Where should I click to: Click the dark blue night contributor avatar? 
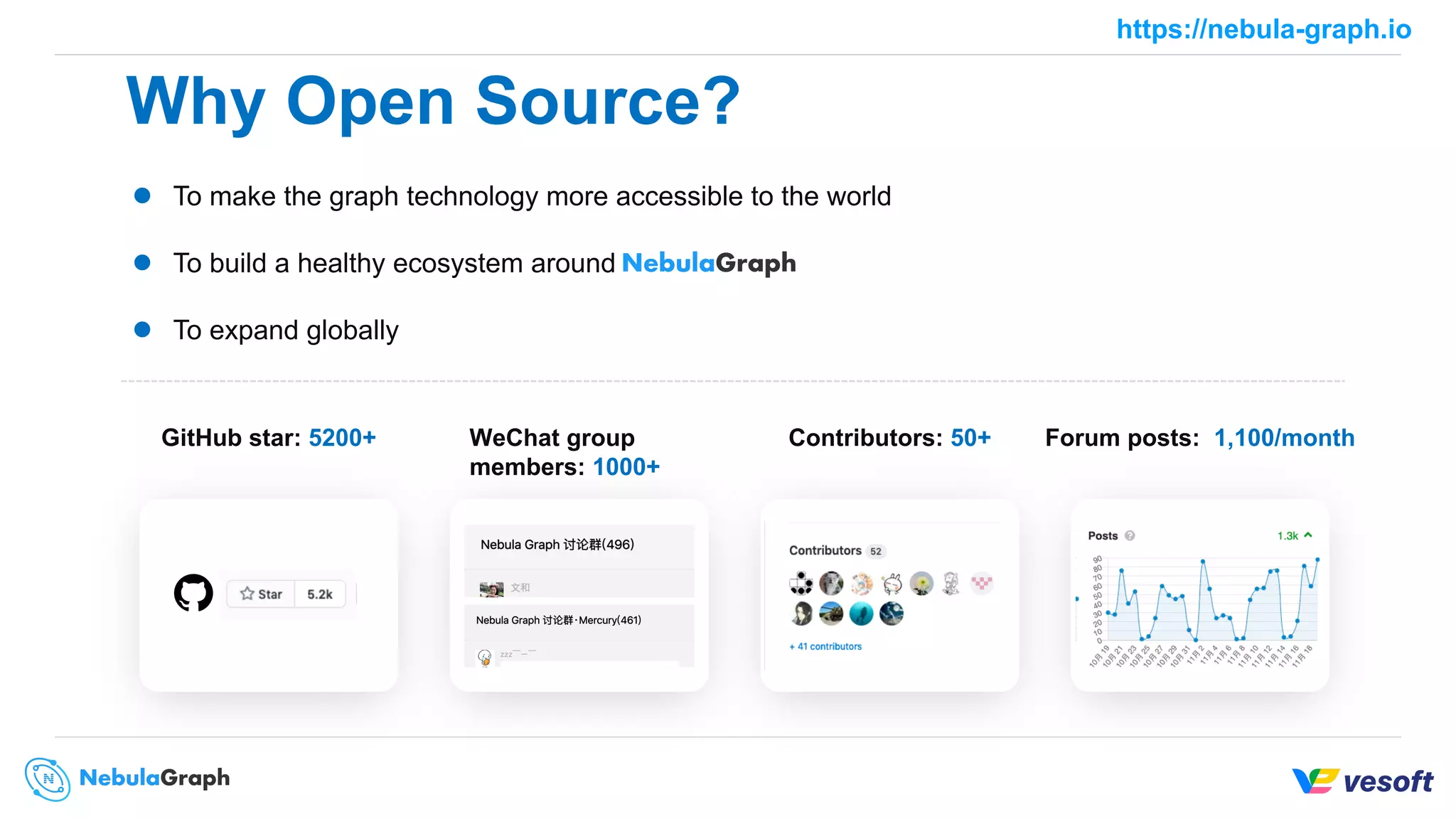pos(892,614)
